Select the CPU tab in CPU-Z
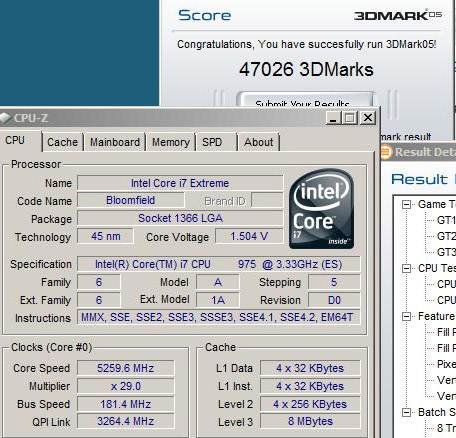 tap(20, 141)
